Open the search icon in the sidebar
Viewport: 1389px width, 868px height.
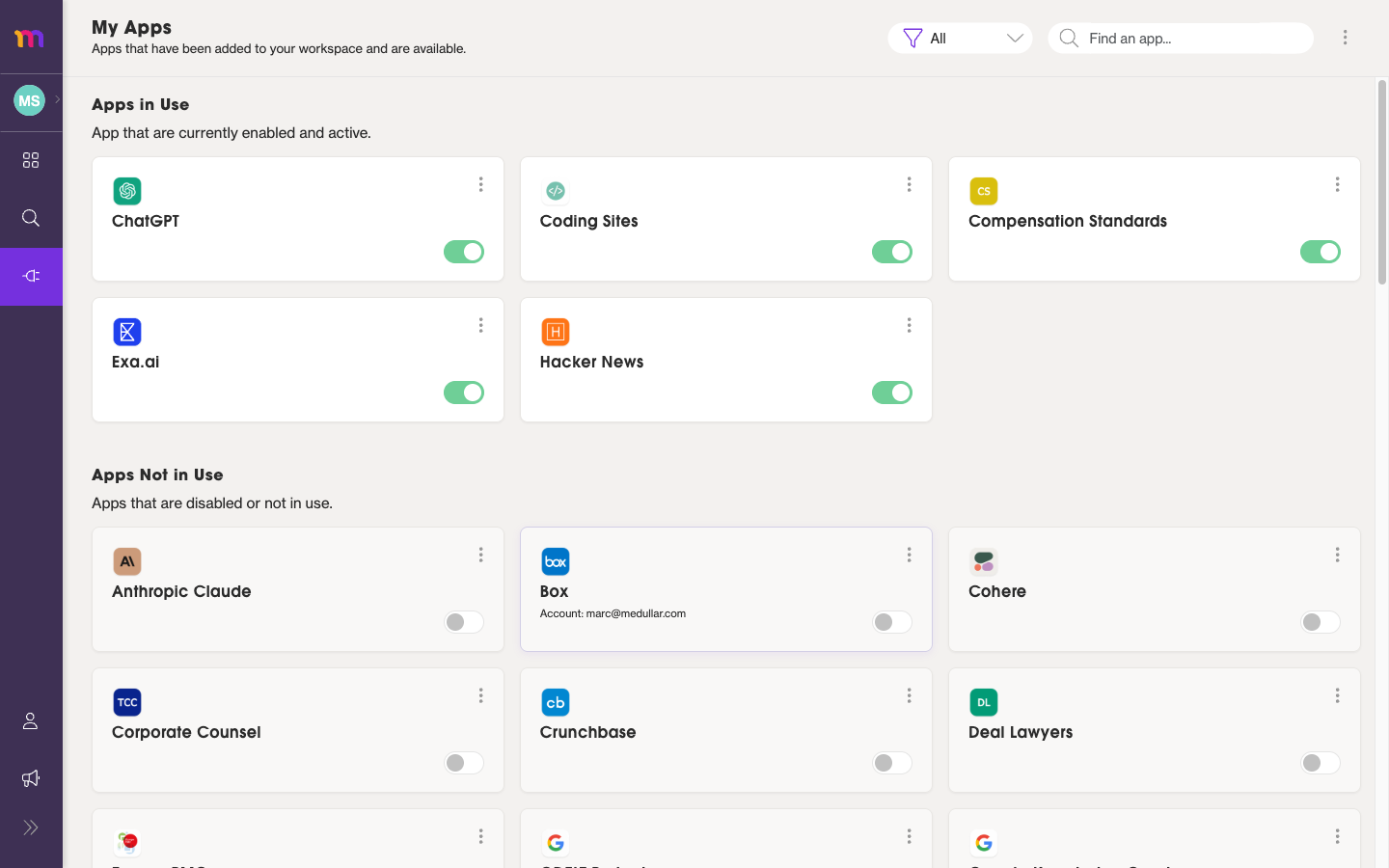click(x=31, y=218)
